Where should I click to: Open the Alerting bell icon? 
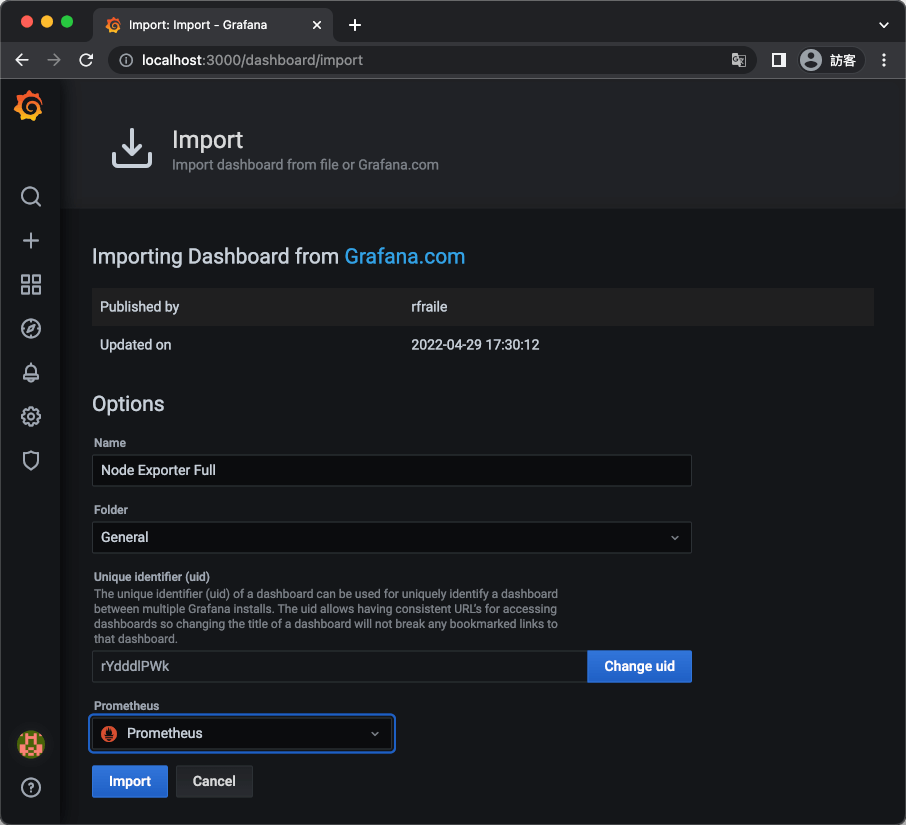[31, 373]
